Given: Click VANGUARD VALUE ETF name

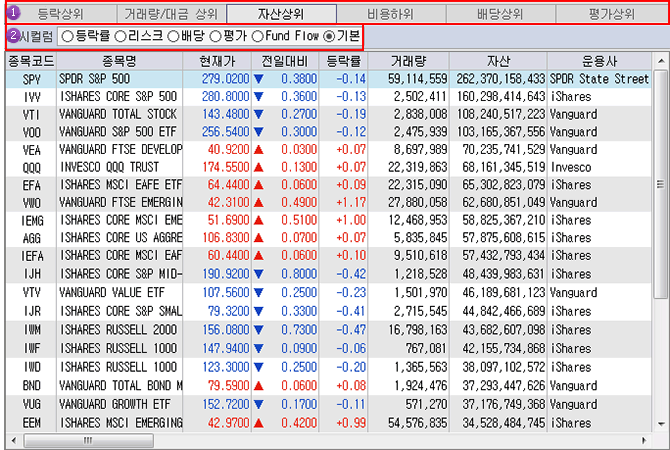Looking at the screenshot, I should tap(112, 293).
